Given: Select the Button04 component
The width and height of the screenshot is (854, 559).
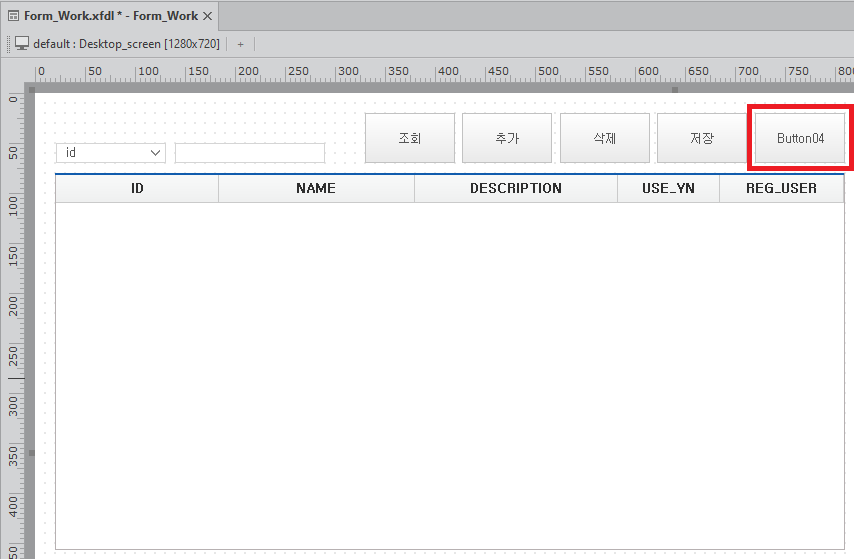Looking at the screenshot, I should point(800,138).
